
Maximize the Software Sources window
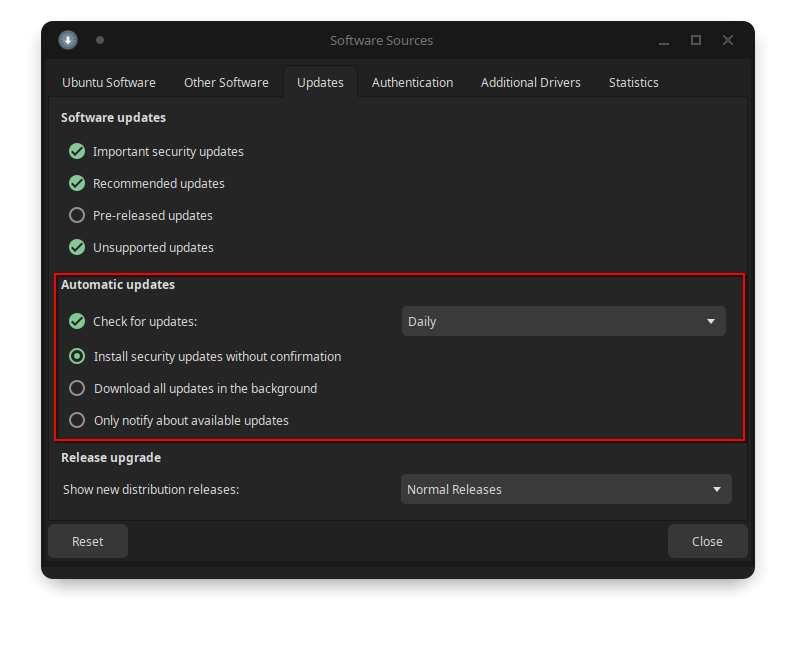[x=696, y=40]
